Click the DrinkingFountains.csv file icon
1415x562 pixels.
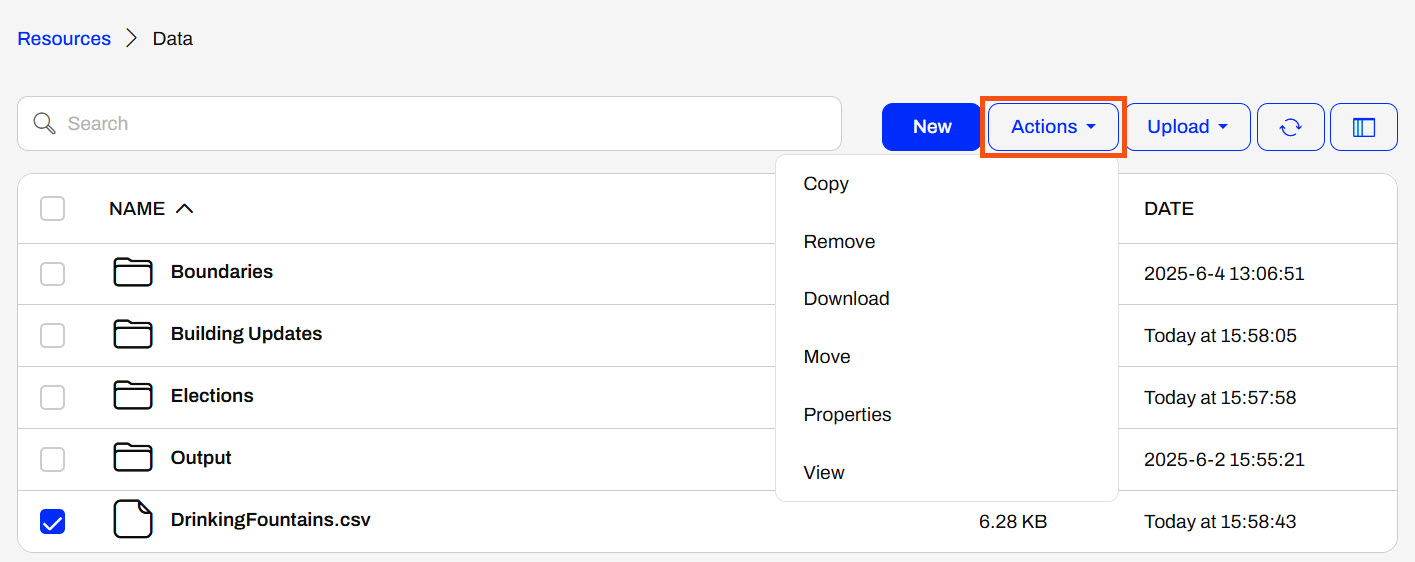(x=132, y=520)
